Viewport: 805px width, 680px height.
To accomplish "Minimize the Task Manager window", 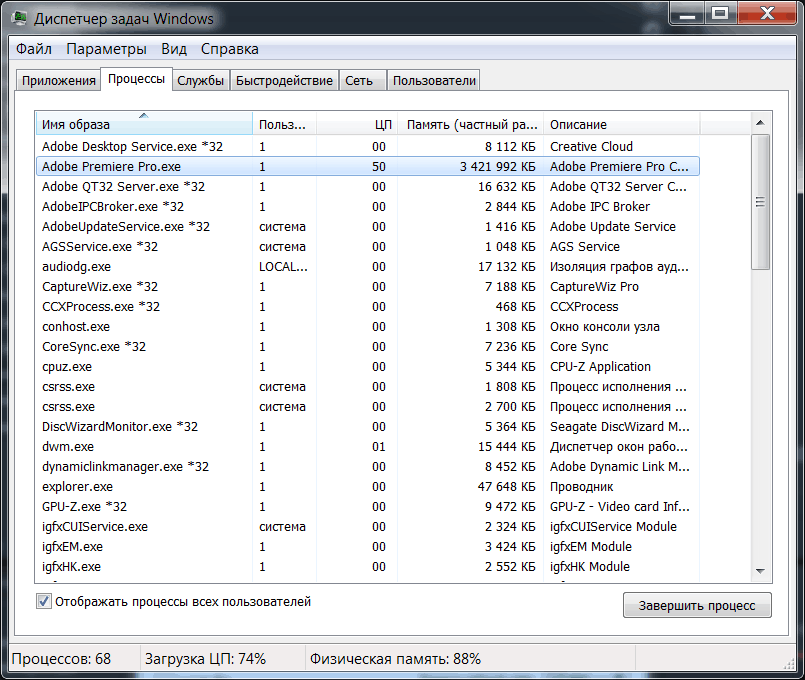I will (x=687, y=14).
